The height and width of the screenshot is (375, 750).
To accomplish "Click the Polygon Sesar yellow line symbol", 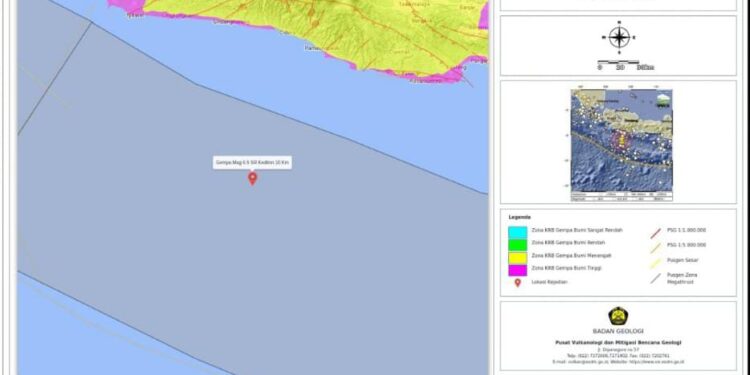I will (x=655, y=263).
